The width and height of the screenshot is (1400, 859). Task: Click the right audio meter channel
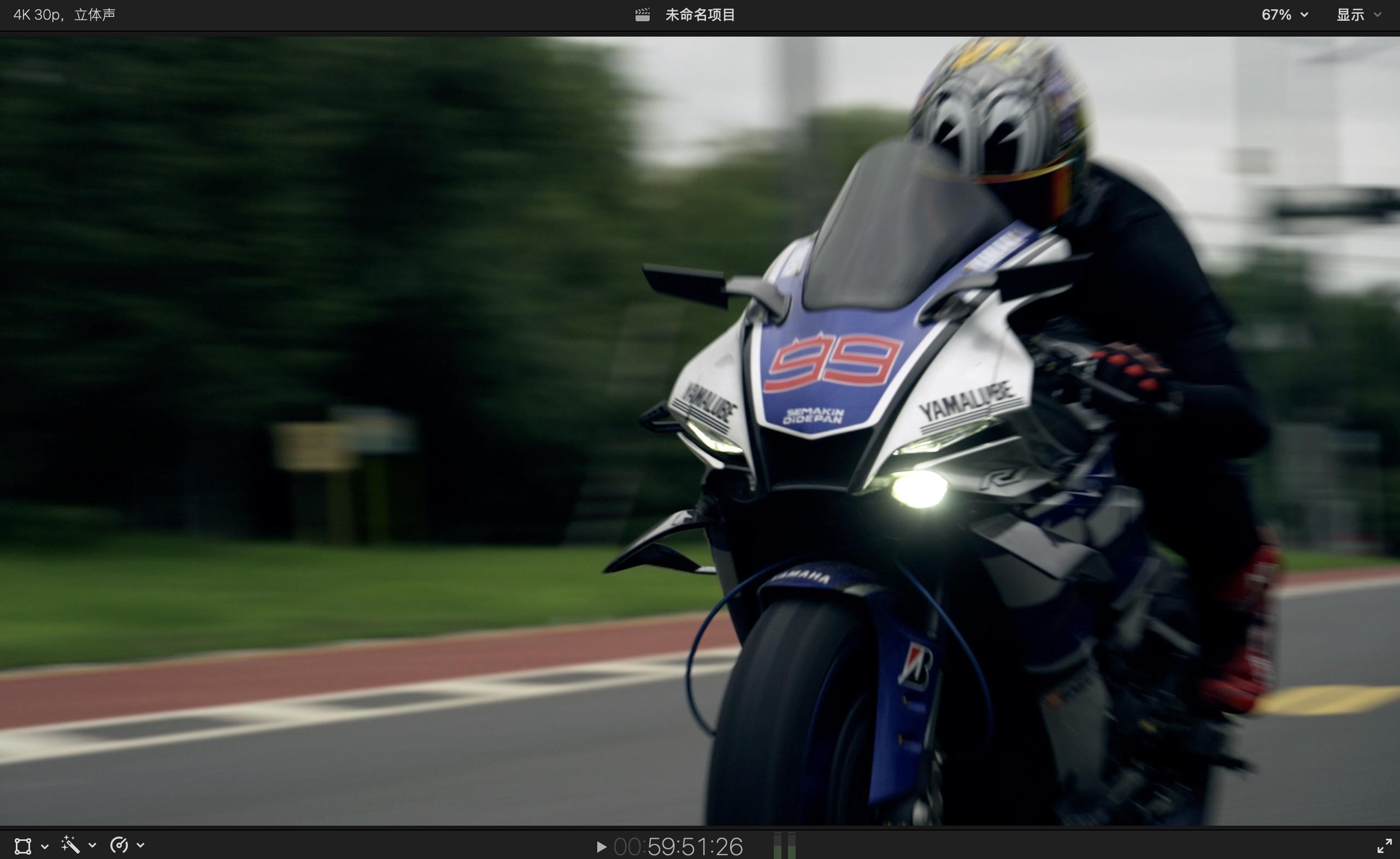(x=791, y=846)
